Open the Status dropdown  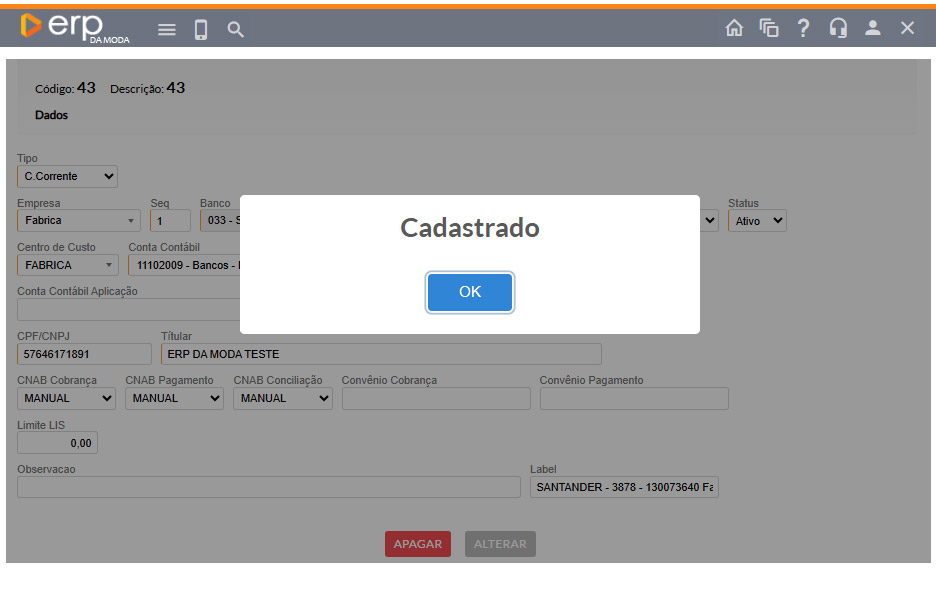[757, 221]
